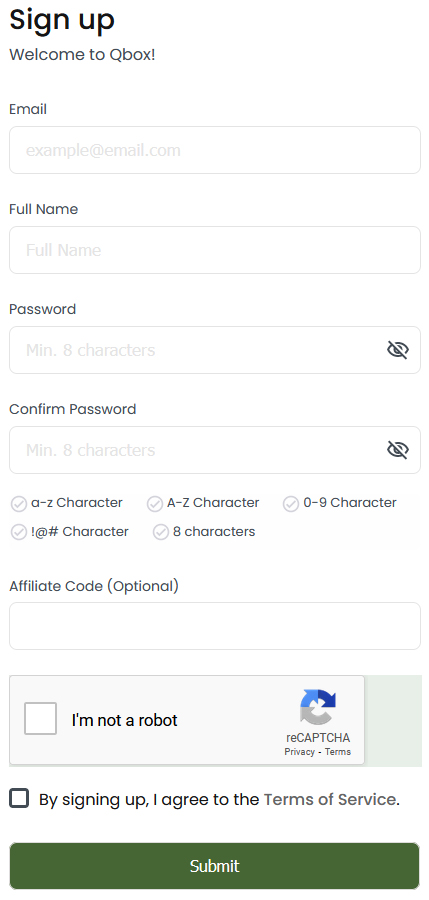Open reCAPTCHA Privacy link

tap(299, 752)
